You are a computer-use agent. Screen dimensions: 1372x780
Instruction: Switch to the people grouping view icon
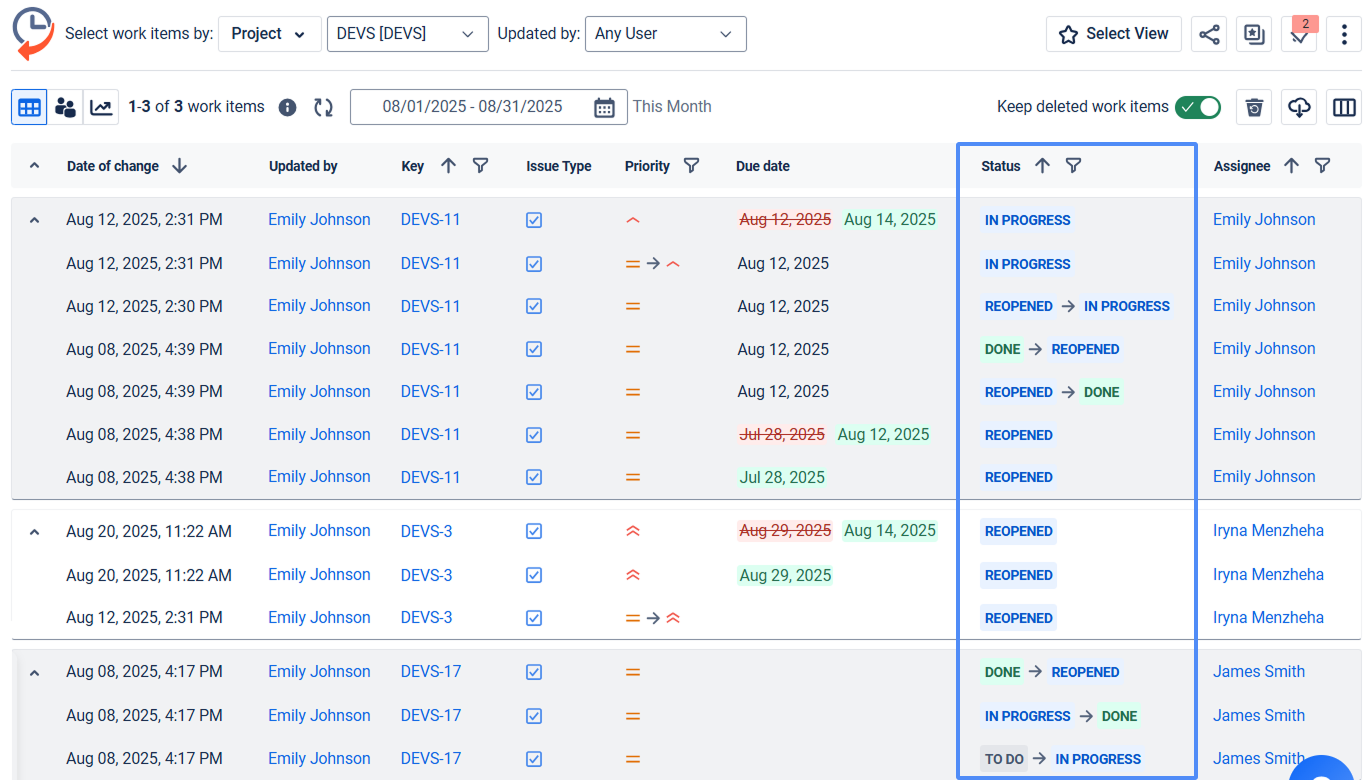(65, 106)
